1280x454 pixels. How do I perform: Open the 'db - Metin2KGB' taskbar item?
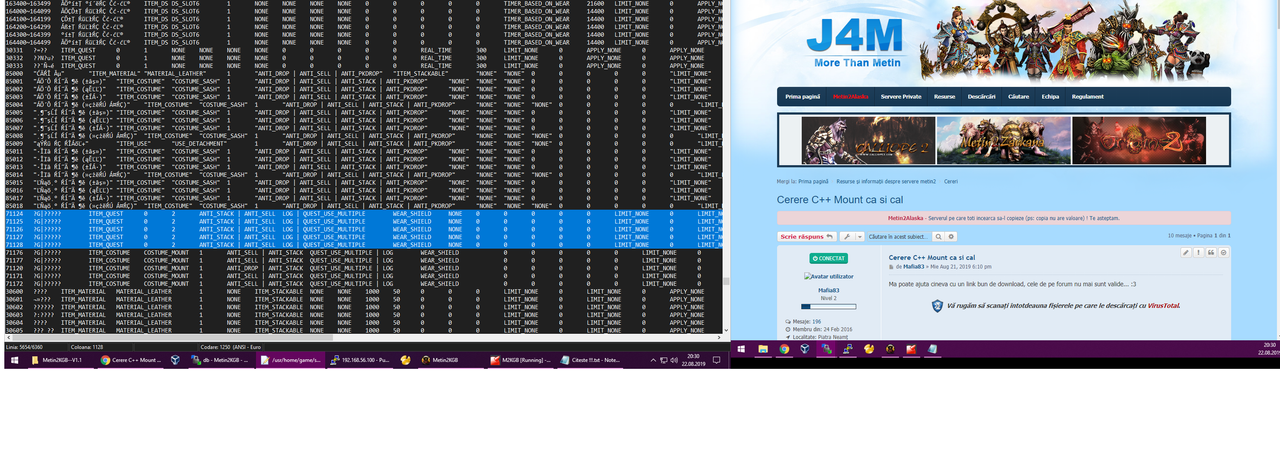221,360
